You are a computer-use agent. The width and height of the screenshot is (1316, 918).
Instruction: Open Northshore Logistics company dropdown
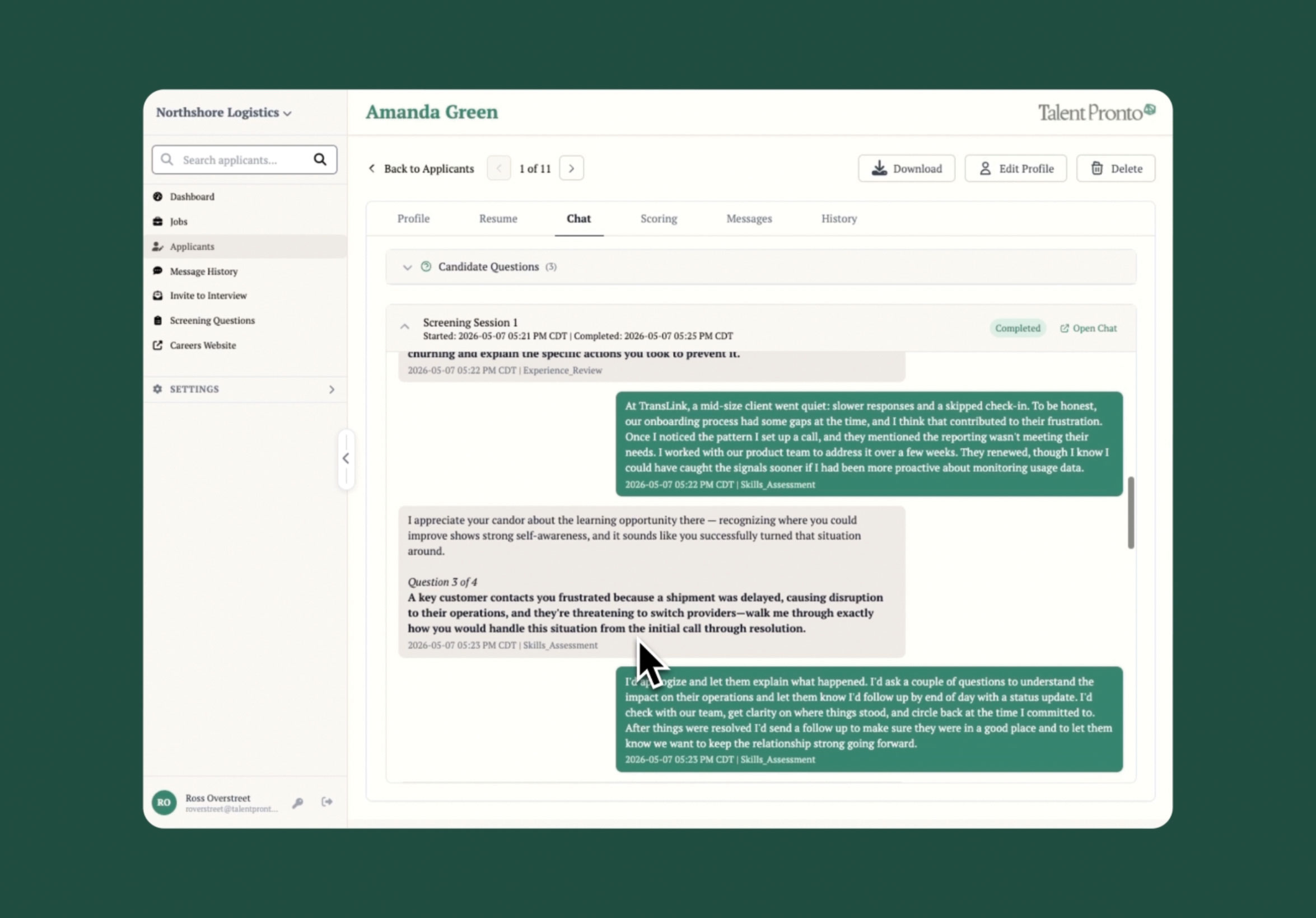coord(223,113)
